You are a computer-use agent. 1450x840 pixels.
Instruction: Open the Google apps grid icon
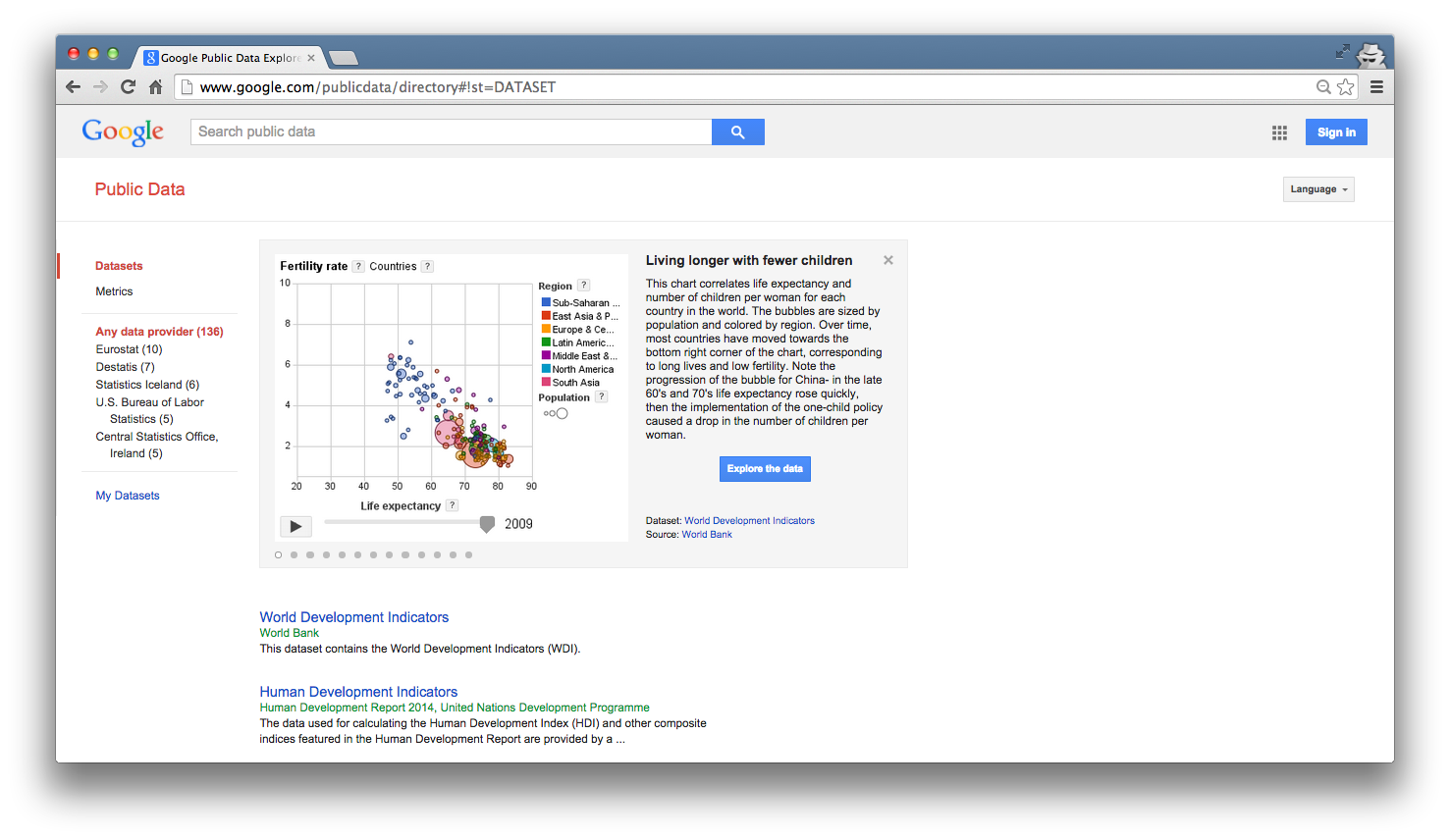click(x=1279, y=132)
